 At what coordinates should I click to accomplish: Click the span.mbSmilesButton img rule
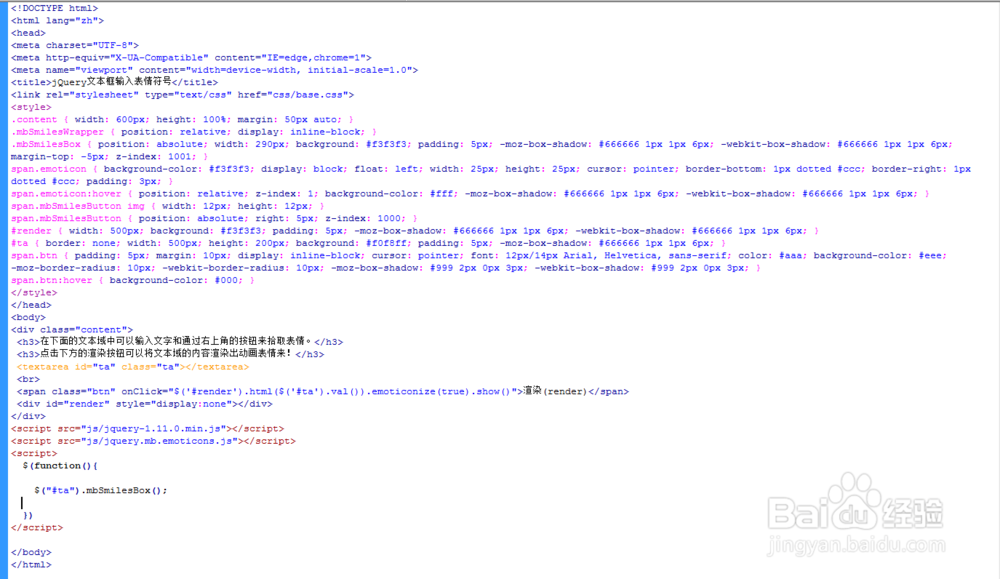(168, 206)
